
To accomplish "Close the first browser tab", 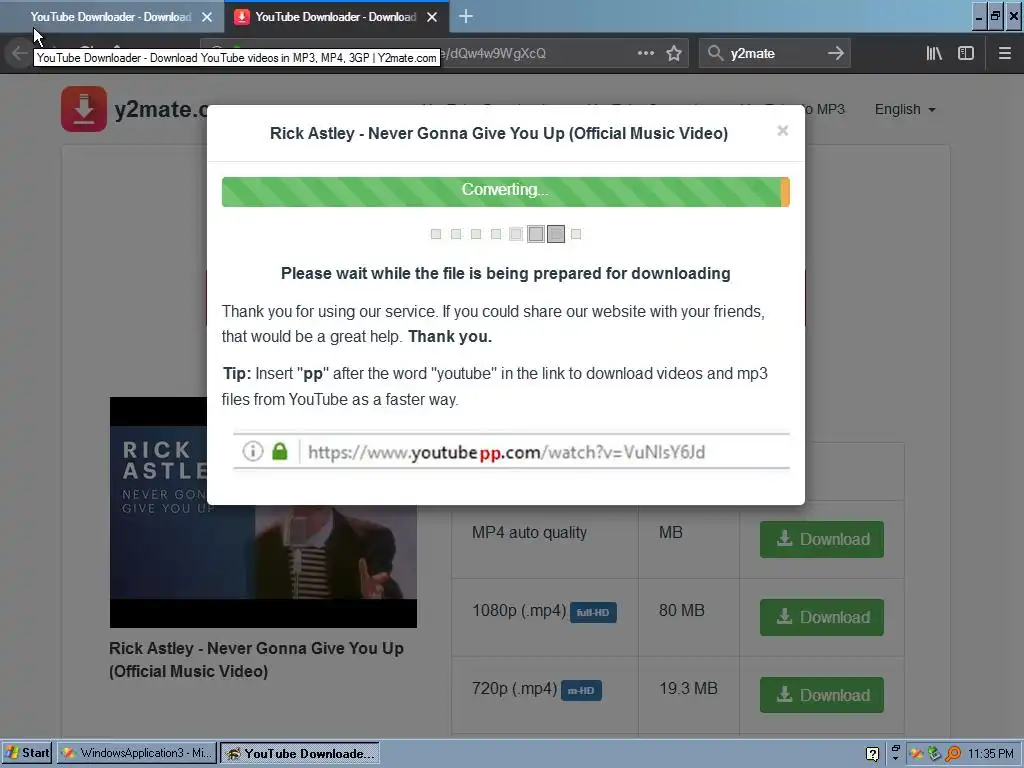I will (x=207, y=17).
